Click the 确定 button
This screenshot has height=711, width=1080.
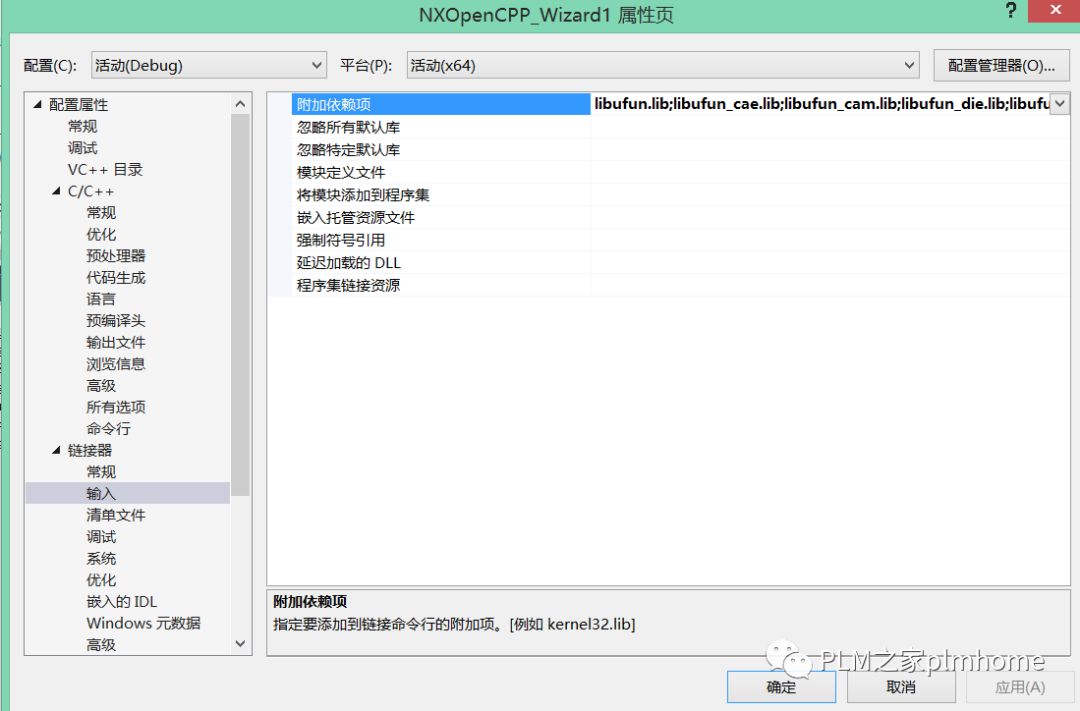click(781, 687)
